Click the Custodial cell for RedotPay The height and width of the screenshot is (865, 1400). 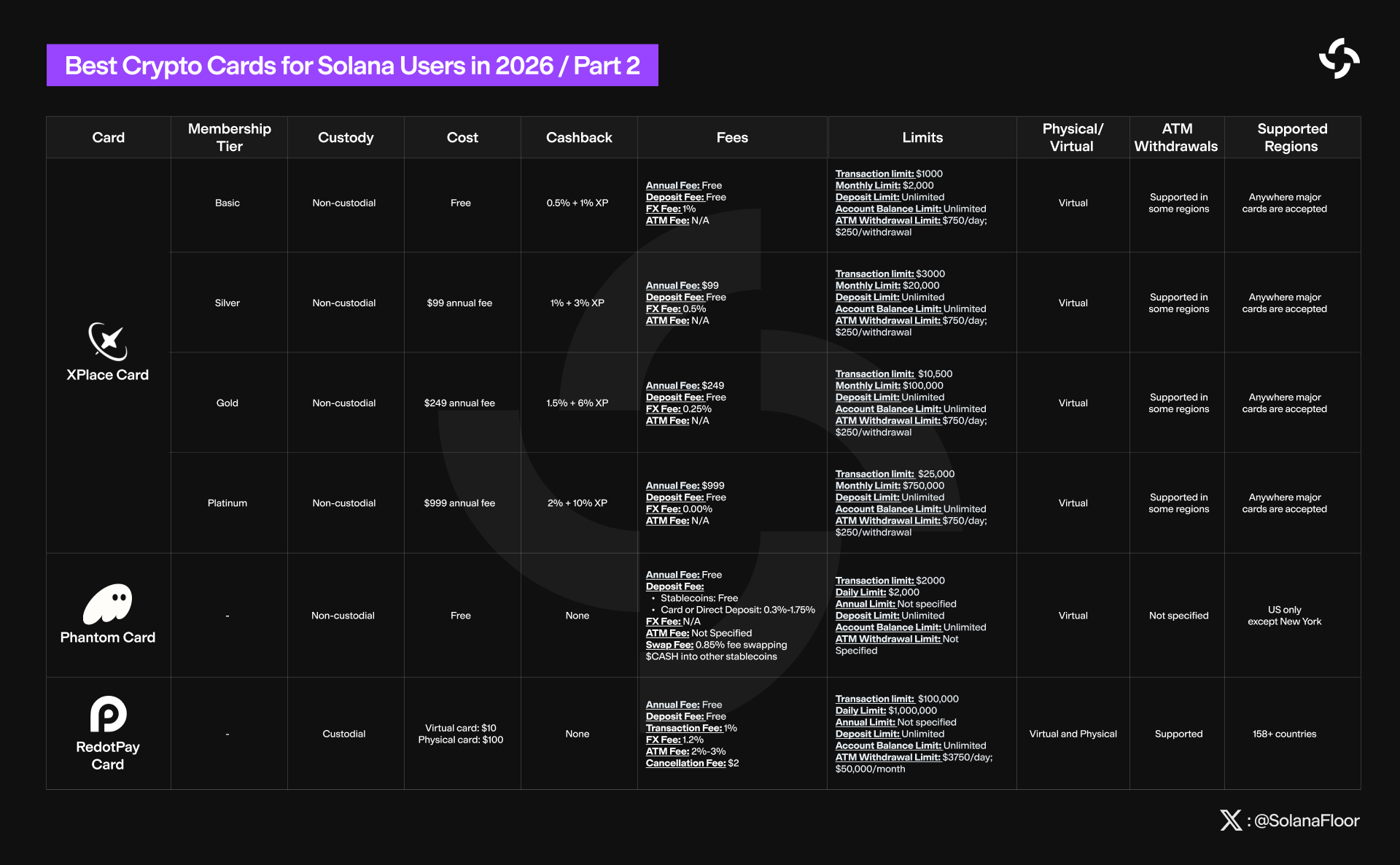coord(344,734)
